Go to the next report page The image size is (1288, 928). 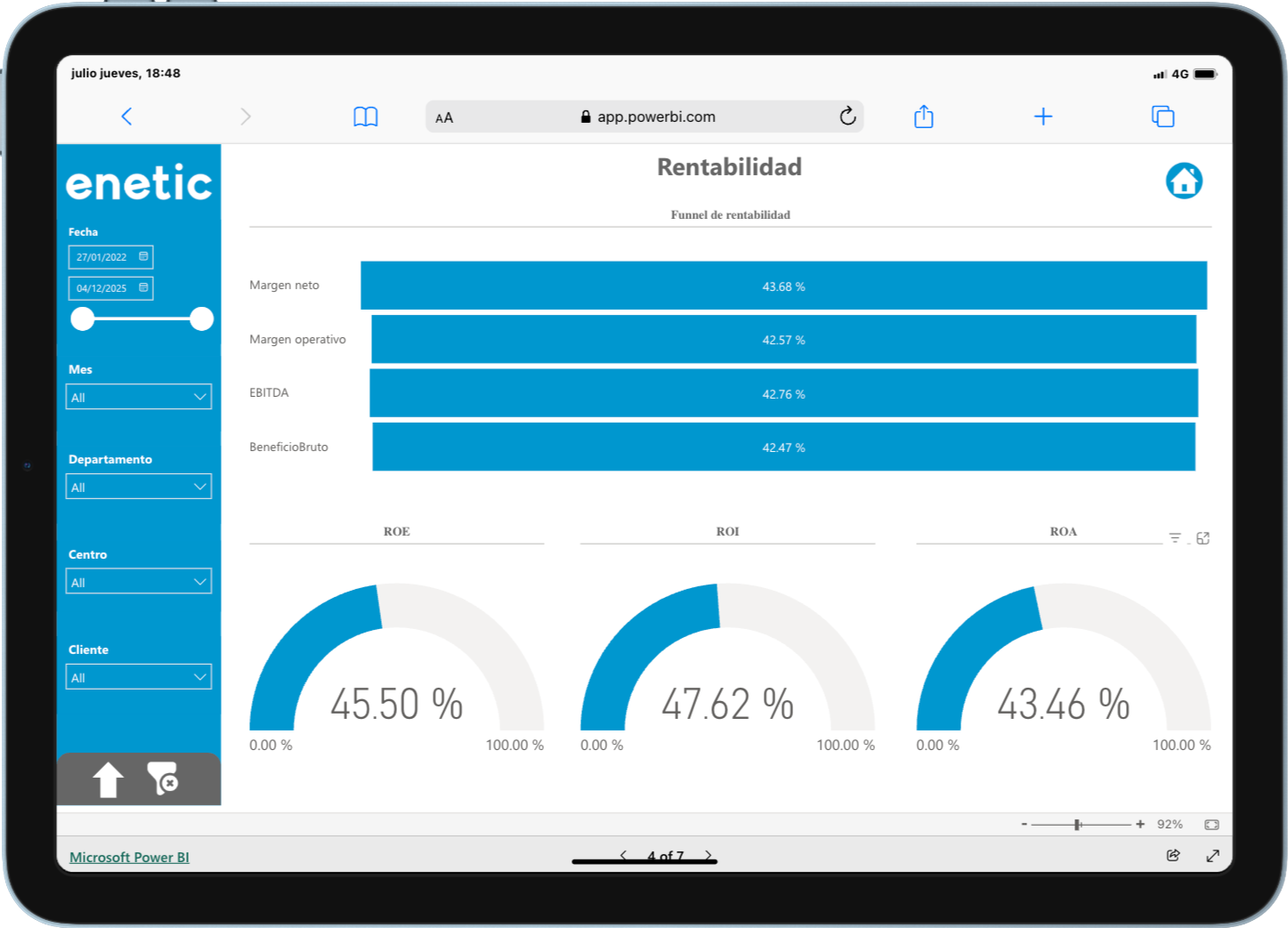click(x=709, y=855)
